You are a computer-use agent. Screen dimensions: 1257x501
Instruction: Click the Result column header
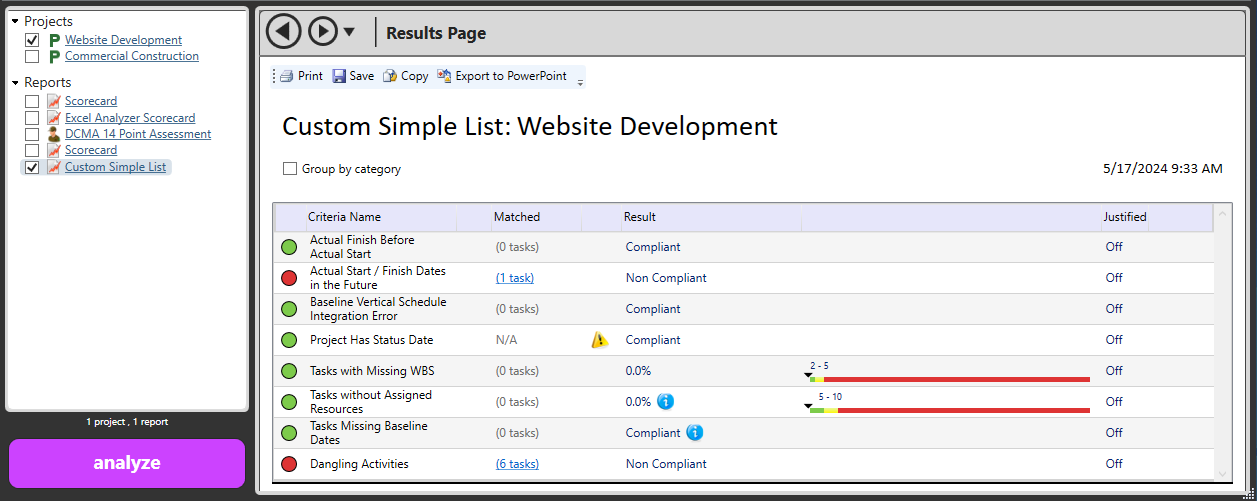(640, 217)
